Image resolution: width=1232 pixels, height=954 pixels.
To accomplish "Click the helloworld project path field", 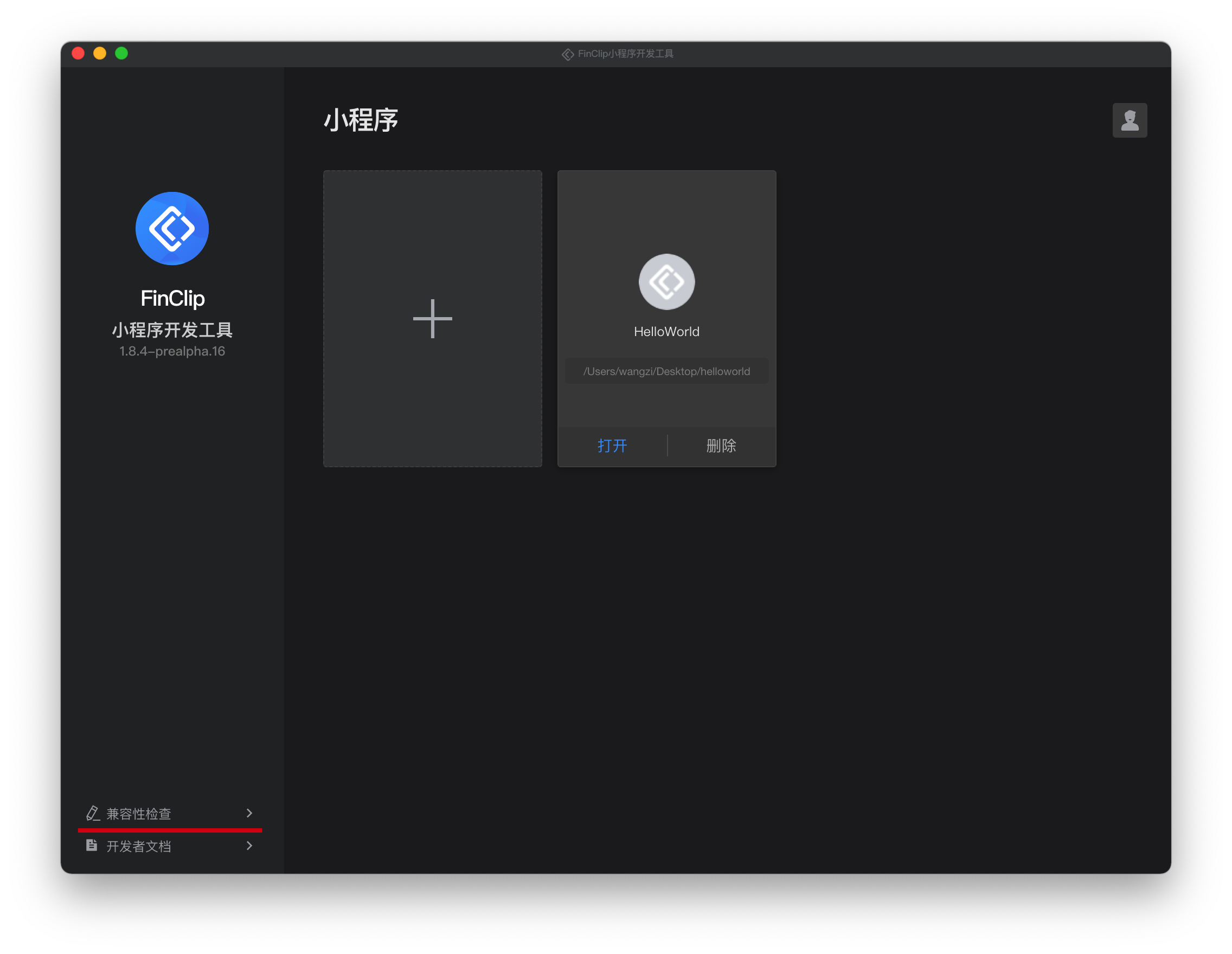I will (666, 371).
